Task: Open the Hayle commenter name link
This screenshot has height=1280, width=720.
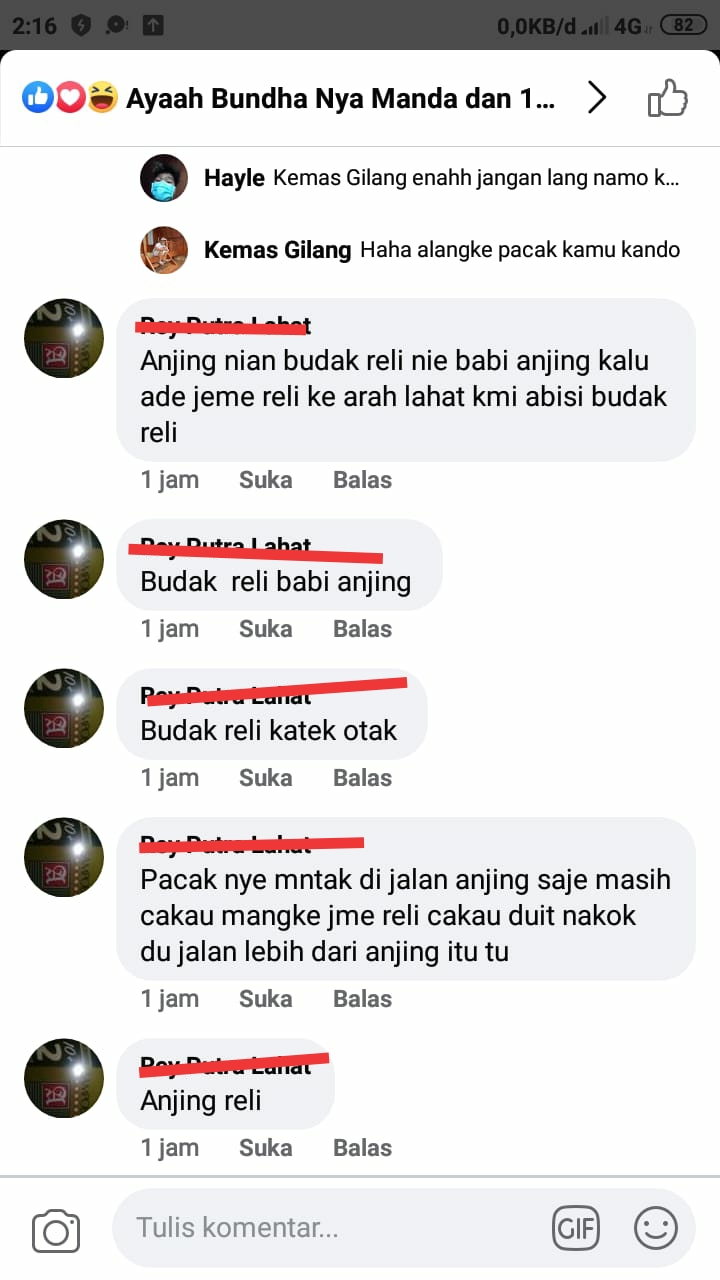Action: (234, 179)
